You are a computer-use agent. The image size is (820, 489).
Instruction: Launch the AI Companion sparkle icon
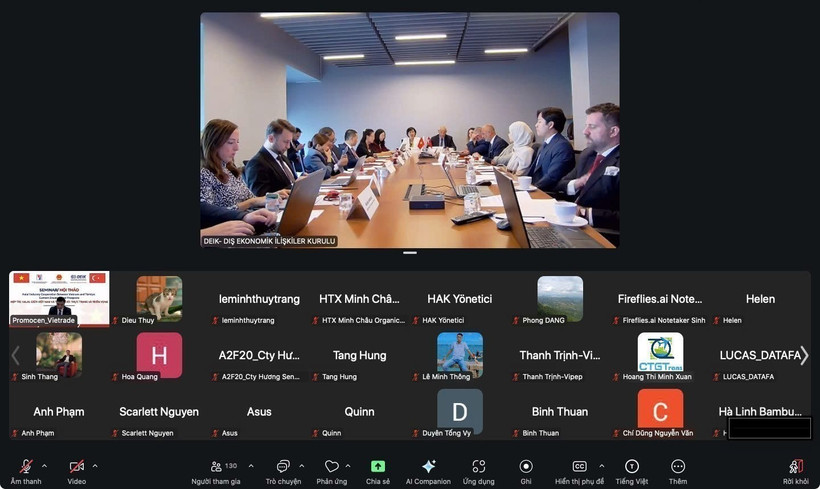[428, 467]
